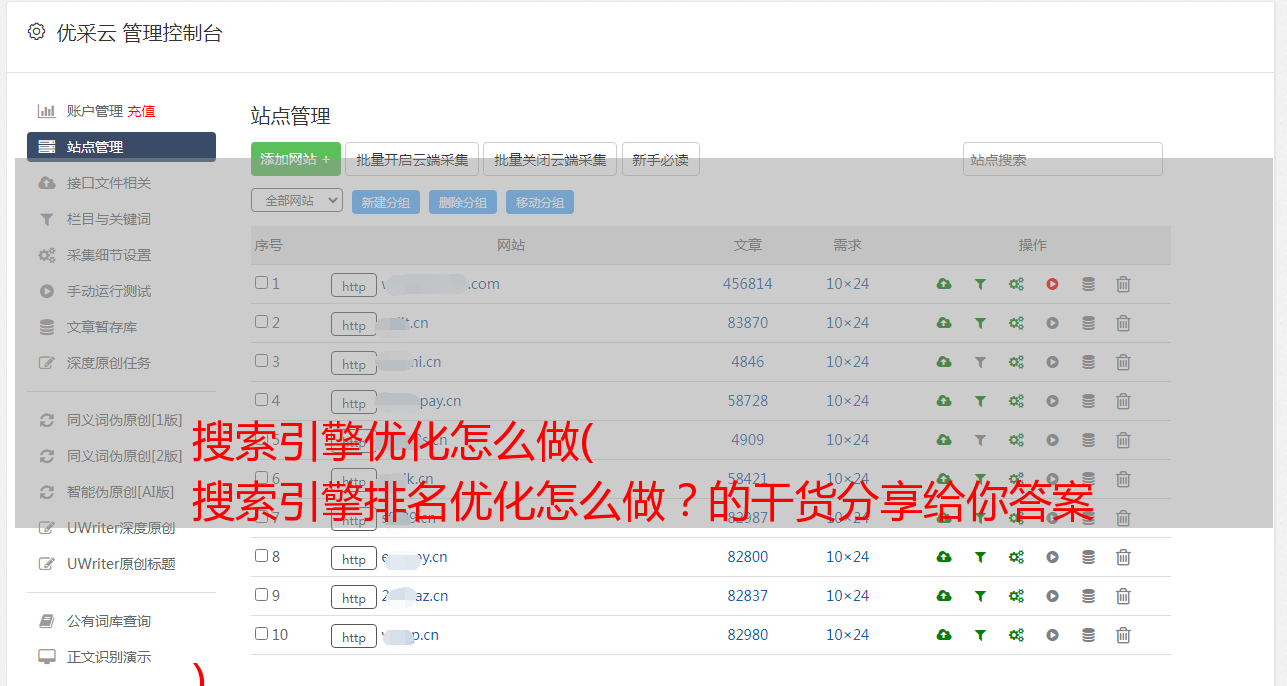
Task: Click the gears icon in row 5
Action: pos(1016,440)
